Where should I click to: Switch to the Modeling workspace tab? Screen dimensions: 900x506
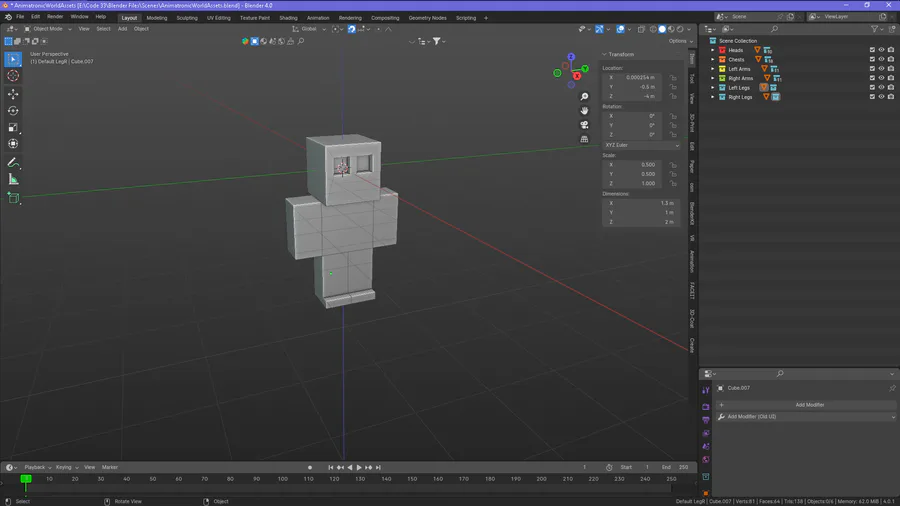(157, 18)
